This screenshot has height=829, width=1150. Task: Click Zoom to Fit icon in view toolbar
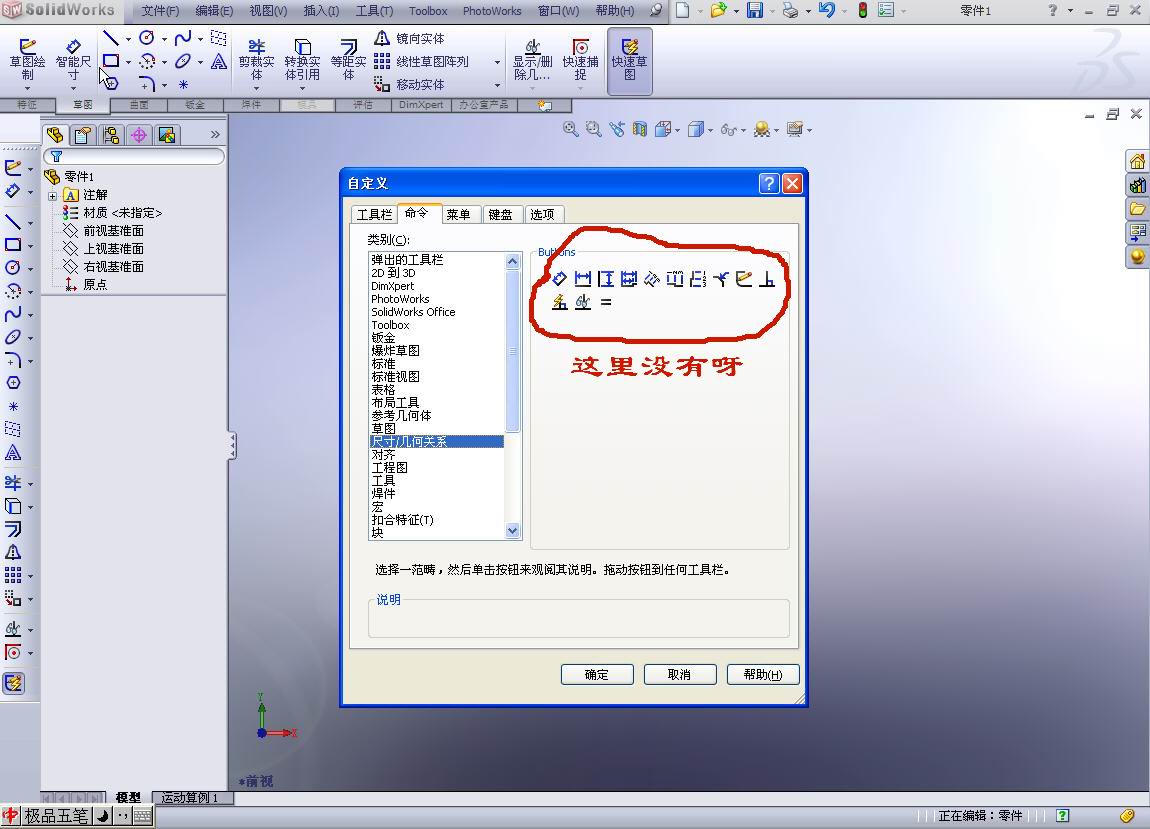coord(570,129)
